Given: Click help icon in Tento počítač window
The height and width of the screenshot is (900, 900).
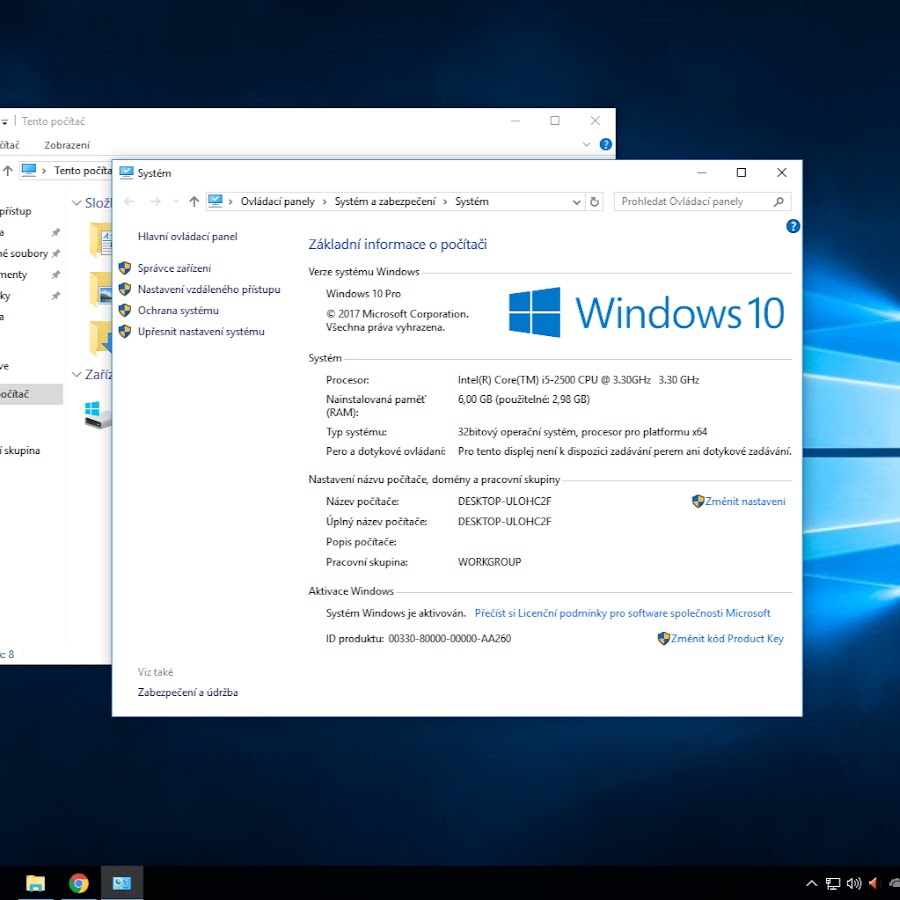Looking at the screenshot, I should (x=606, y=145).
